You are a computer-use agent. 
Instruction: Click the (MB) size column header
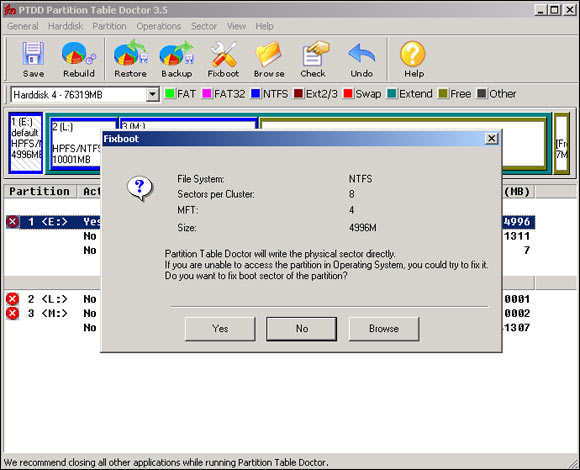pos(518,191)
